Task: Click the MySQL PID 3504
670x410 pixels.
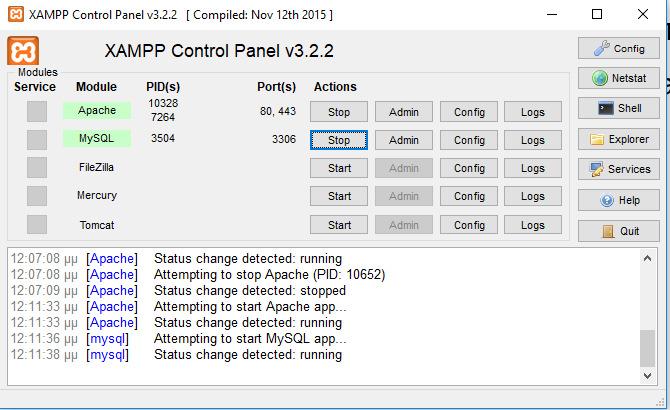Action: point(163,138)
